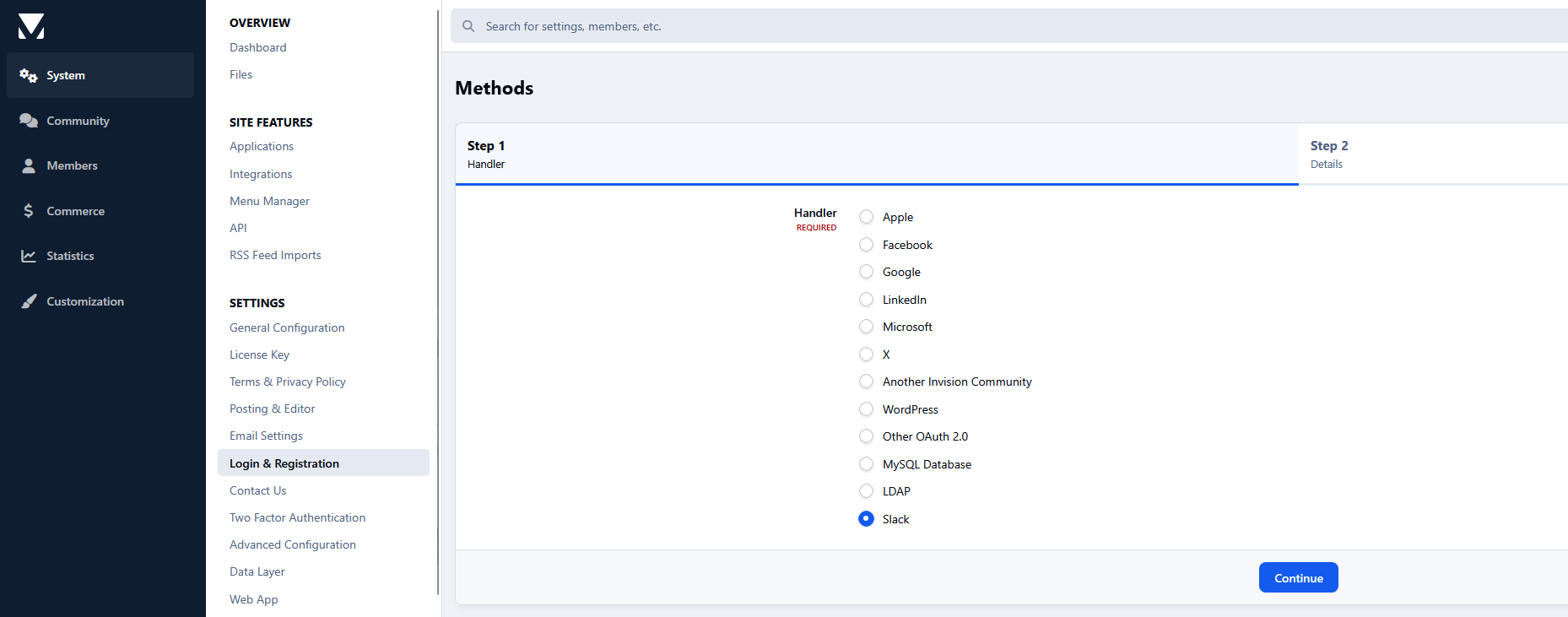Select the MySQL Database handler
This screenshot has height=617, width=1568.
[x=866, y=464]
